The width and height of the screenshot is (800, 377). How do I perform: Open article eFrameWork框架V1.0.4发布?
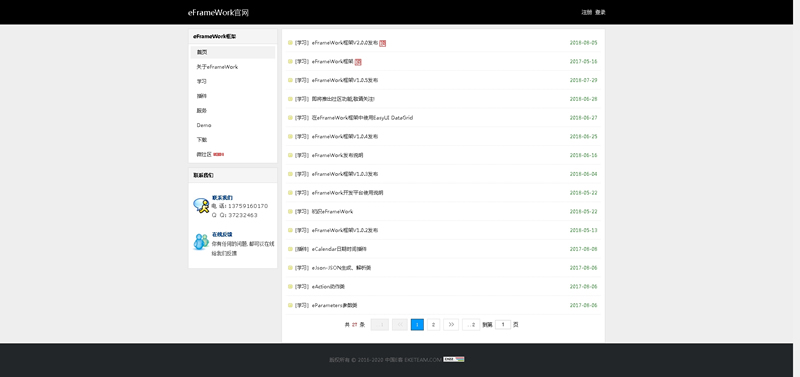tap(345, 136)
